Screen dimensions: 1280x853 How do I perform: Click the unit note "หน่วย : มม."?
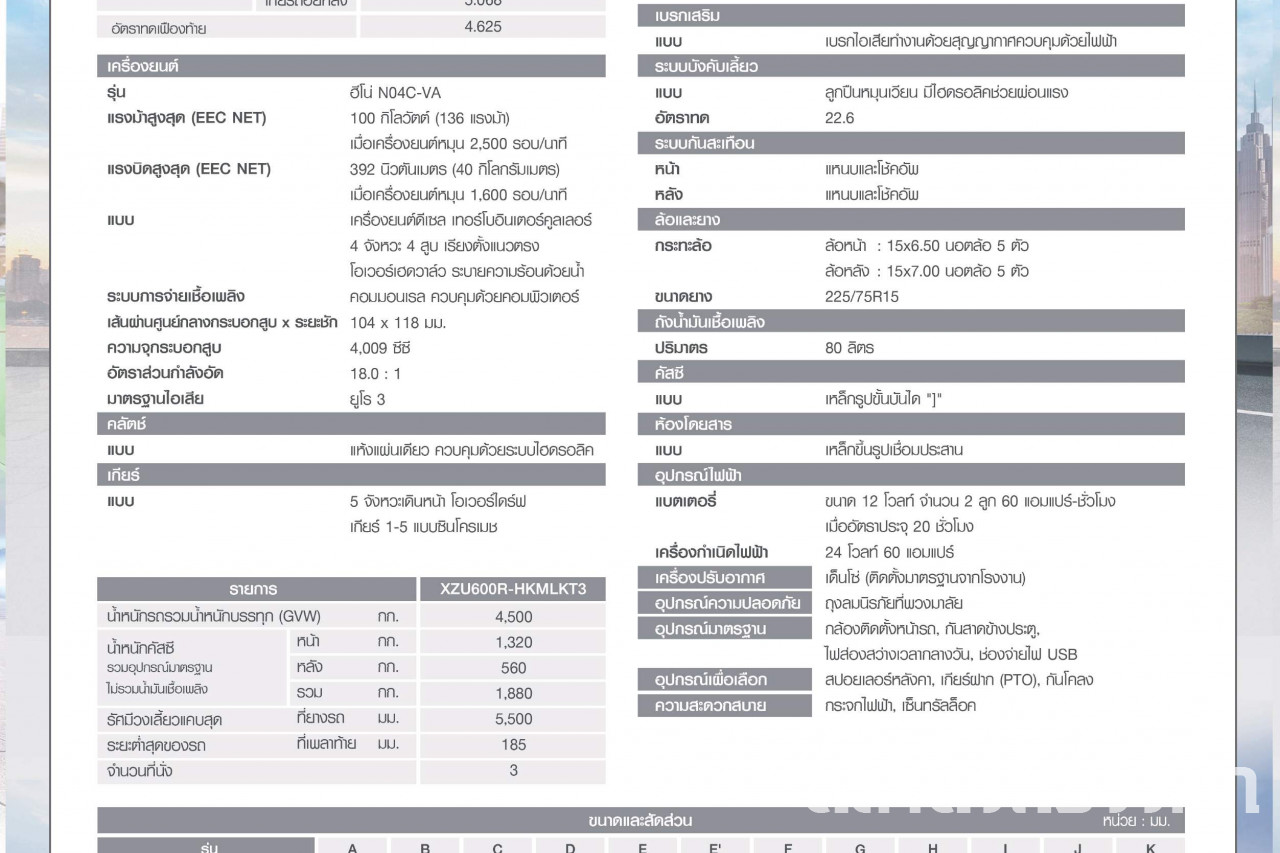click(1137, 821)
